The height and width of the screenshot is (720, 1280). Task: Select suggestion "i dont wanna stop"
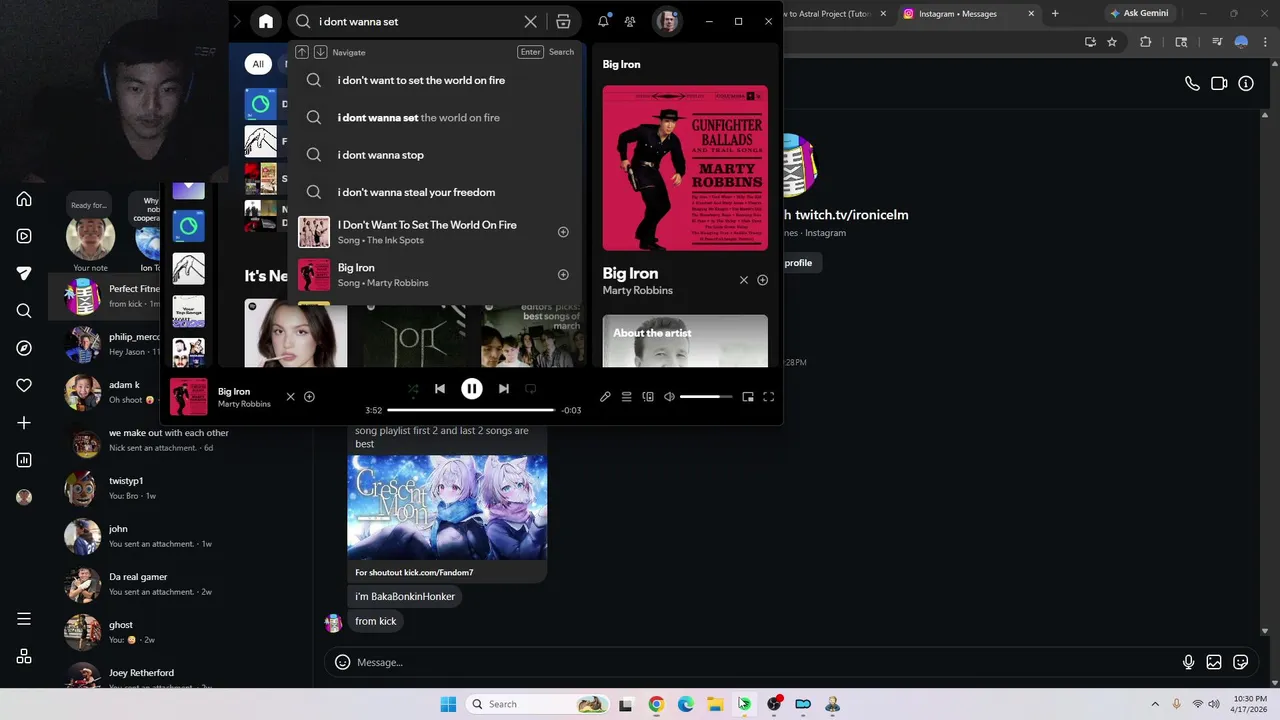click(434, 155)
